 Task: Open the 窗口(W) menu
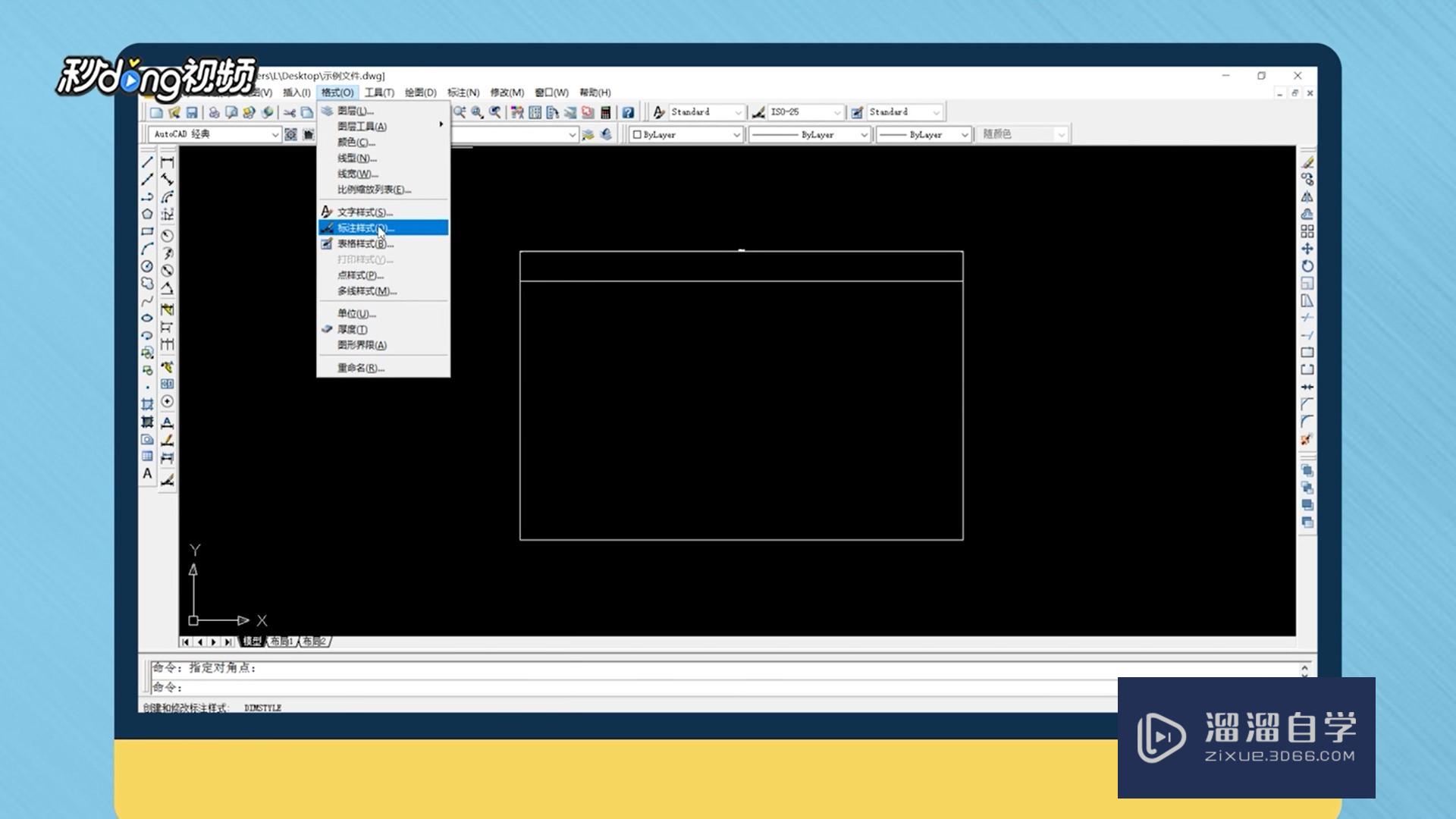pyautogui.click(x=551, y=93)
